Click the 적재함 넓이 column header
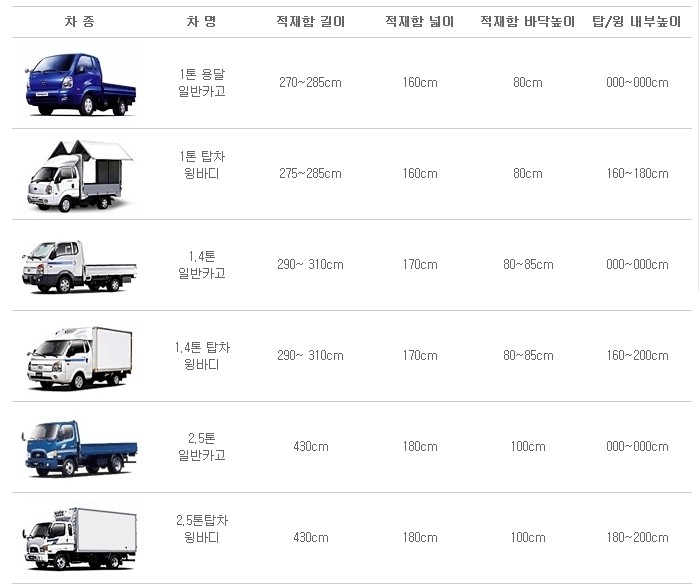This screenshot has height=584, width=699. 419,21
